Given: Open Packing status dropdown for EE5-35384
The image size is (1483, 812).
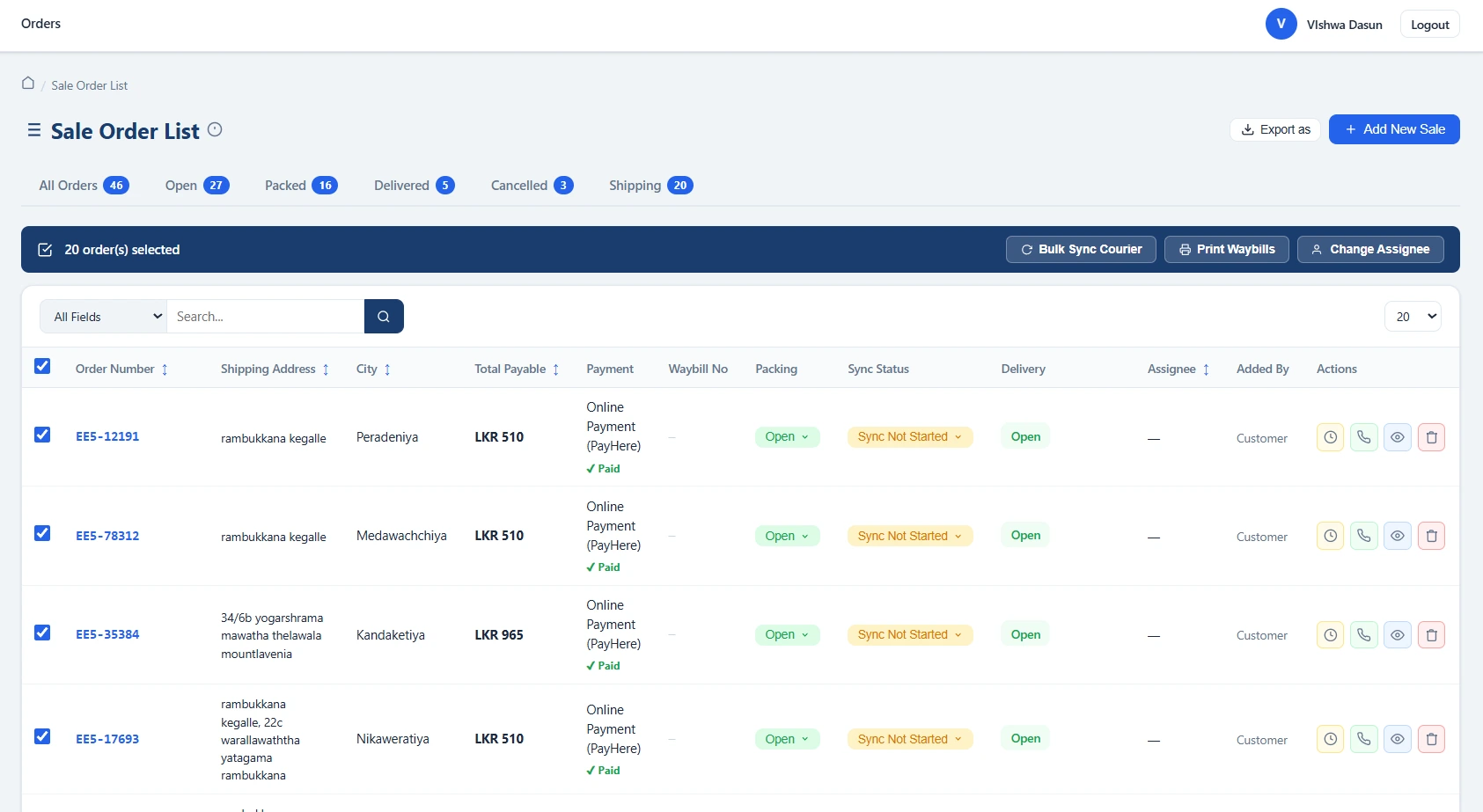Looking at the screenshot, I should (x=787, y=634).
